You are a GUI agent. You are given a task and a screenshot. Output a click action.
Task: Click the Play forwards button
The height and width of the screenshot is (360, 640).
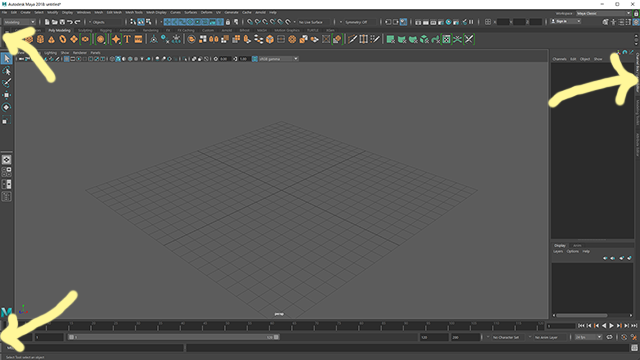[x=611, y=326]
